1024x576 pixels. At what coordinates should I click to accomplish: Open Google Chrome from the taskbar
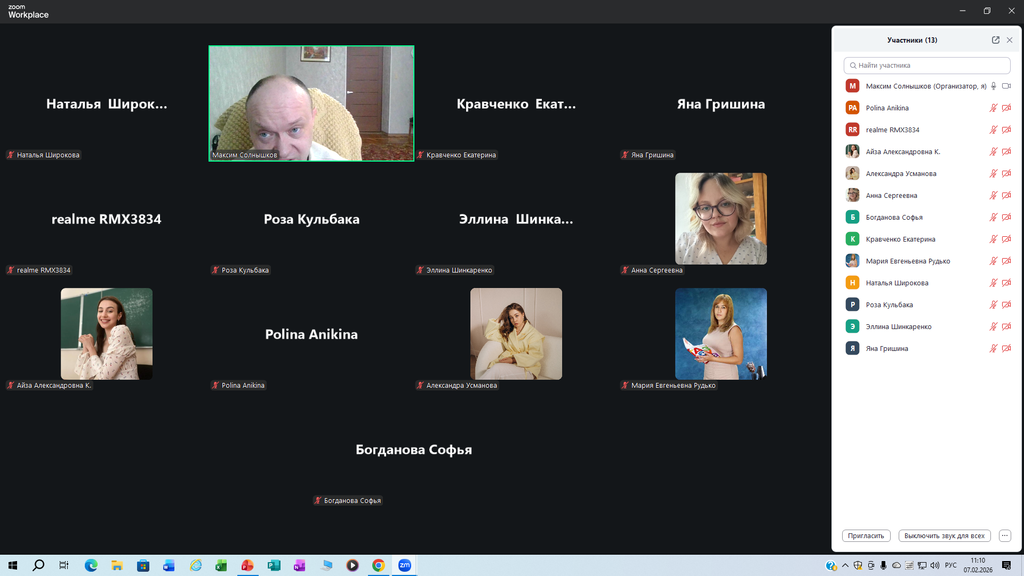378,565
